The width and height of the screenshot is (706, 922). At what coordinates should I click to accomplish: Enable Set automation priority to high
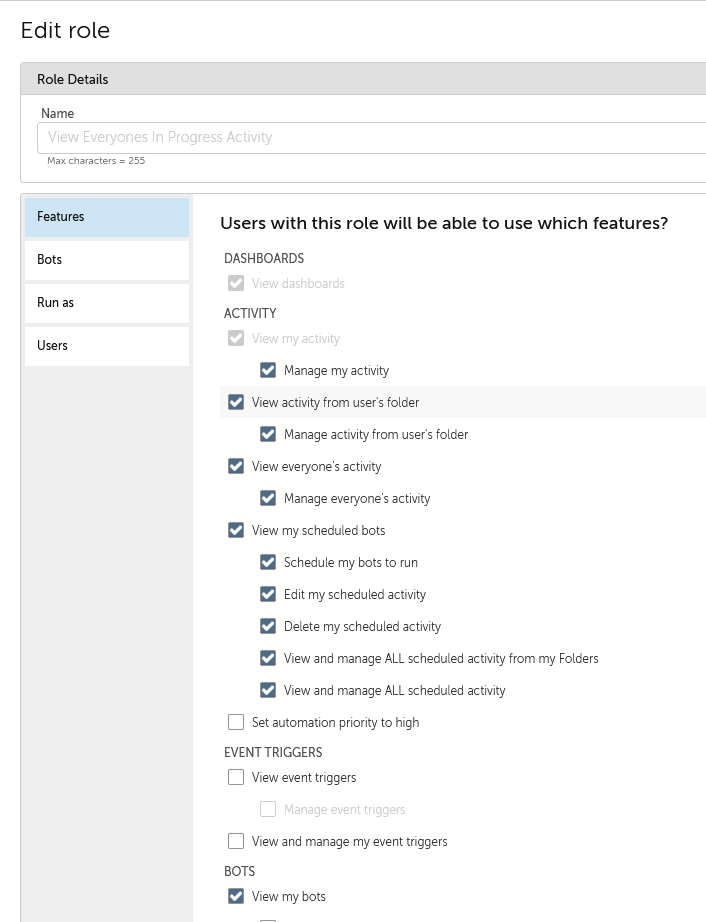(236, 722)
